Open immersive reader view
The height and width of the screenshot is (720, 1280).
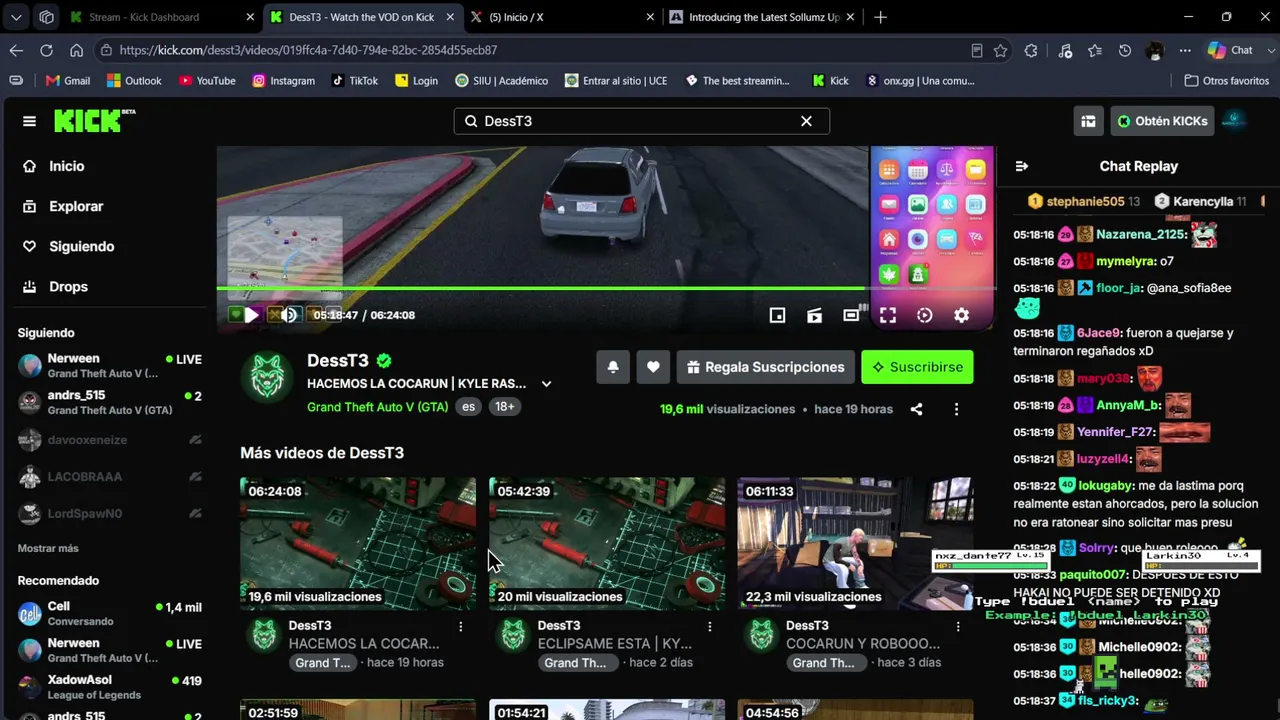[x=976, y=50]
